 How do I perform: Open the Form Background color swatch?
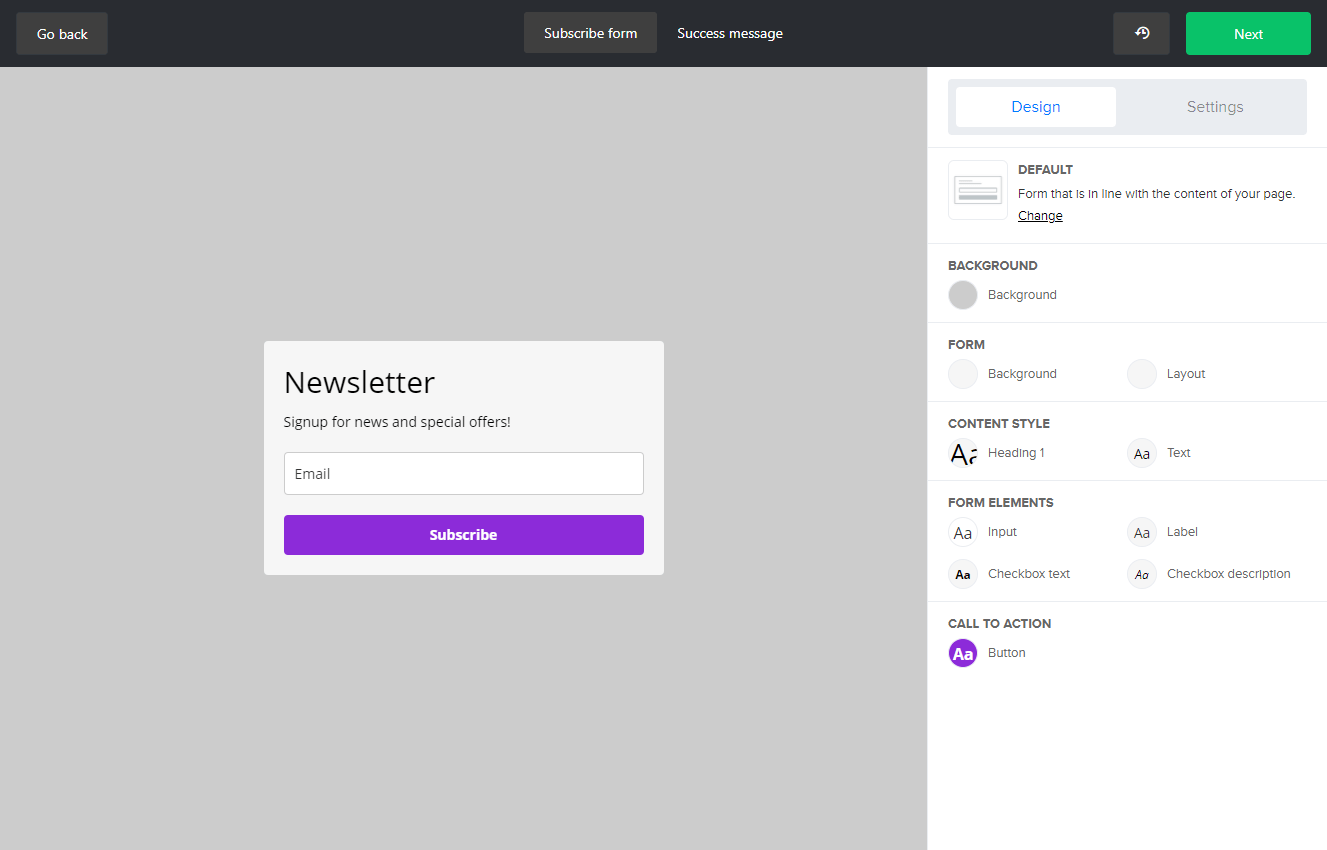963,374
